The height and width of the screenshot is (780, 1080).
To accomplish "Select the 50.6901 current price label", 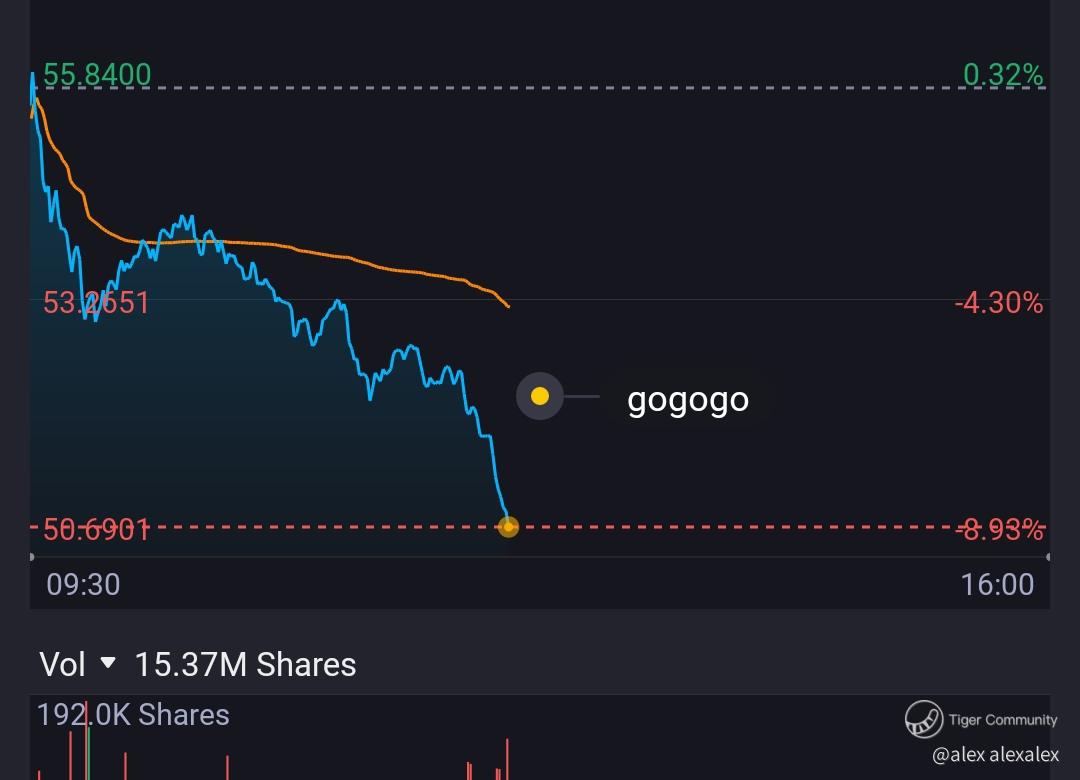I will coord(96,529).
